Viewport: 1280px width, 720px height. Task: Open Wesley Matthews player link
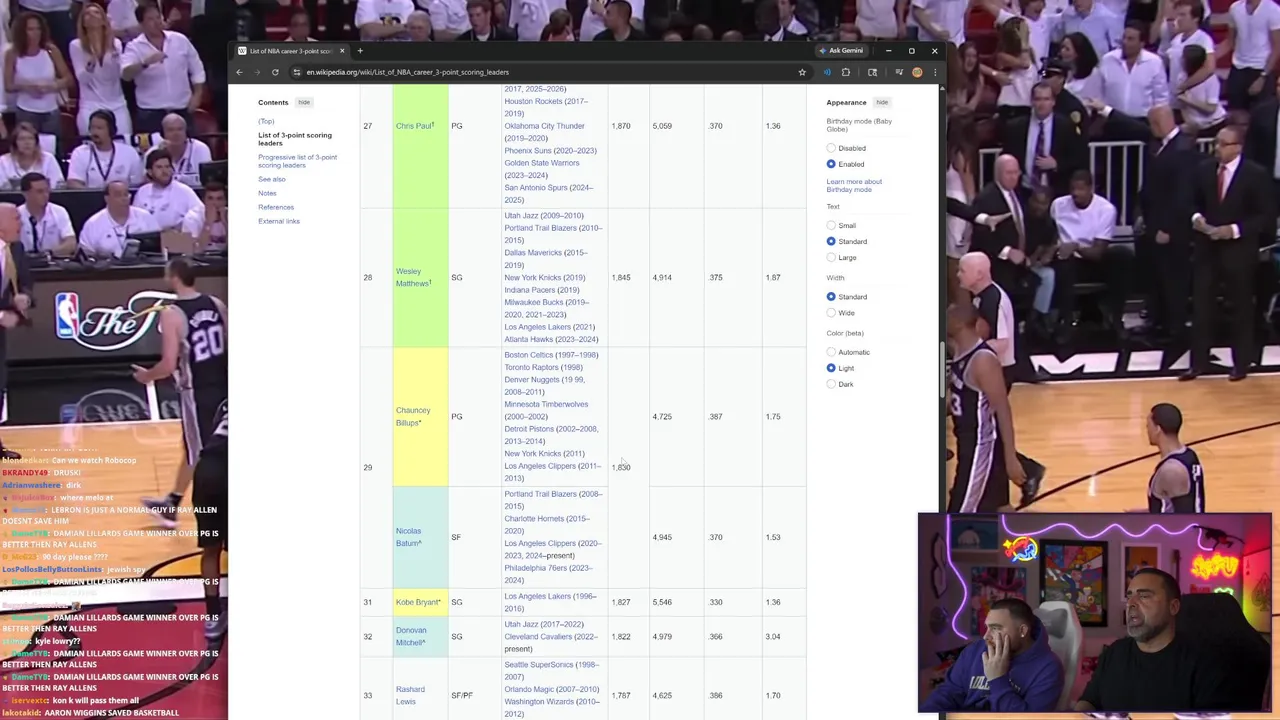[412, 277]
